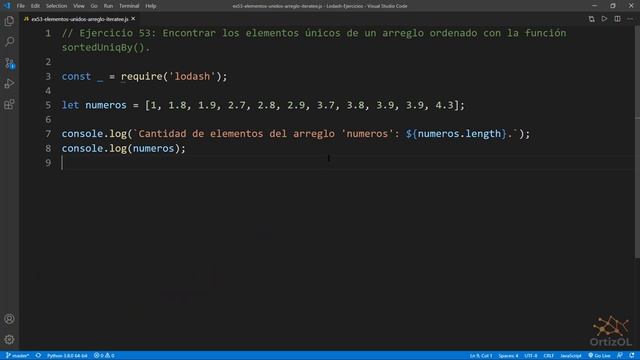Split the editor right

[x=618, y=19]
